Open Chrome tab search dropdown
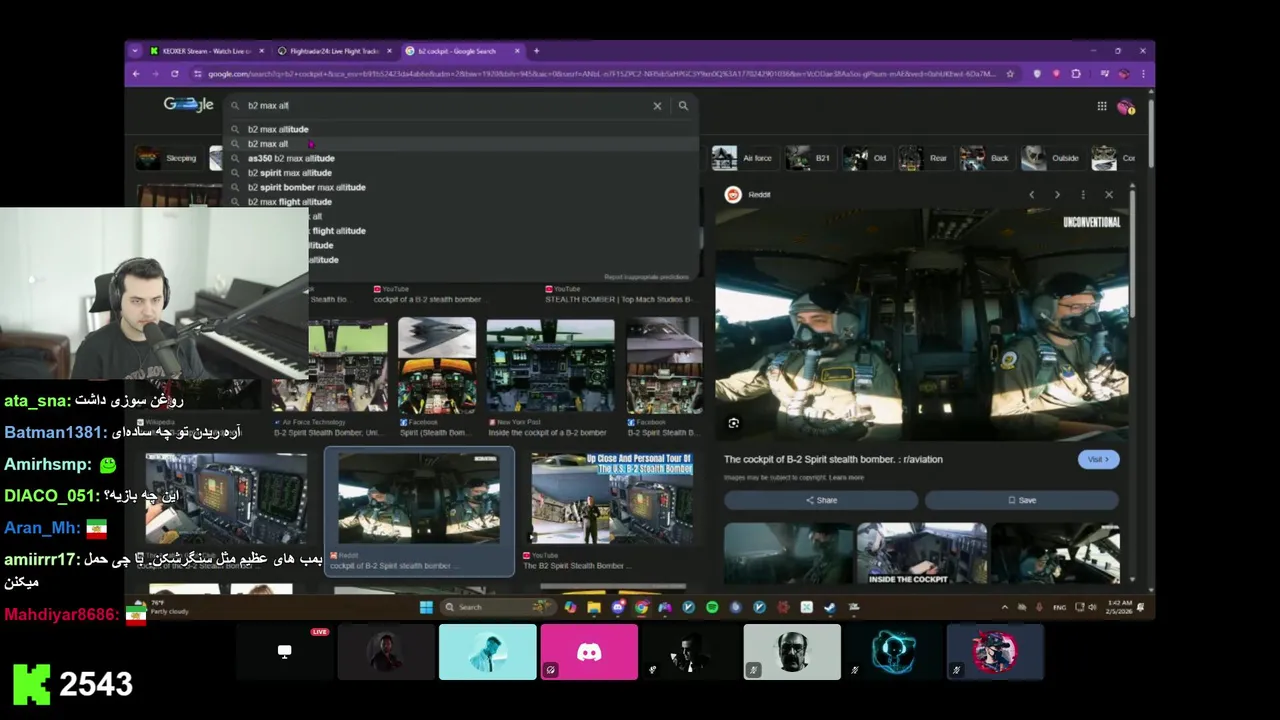Image resolution: width=1280 pixels, height=720 pixels. (136, 51)
